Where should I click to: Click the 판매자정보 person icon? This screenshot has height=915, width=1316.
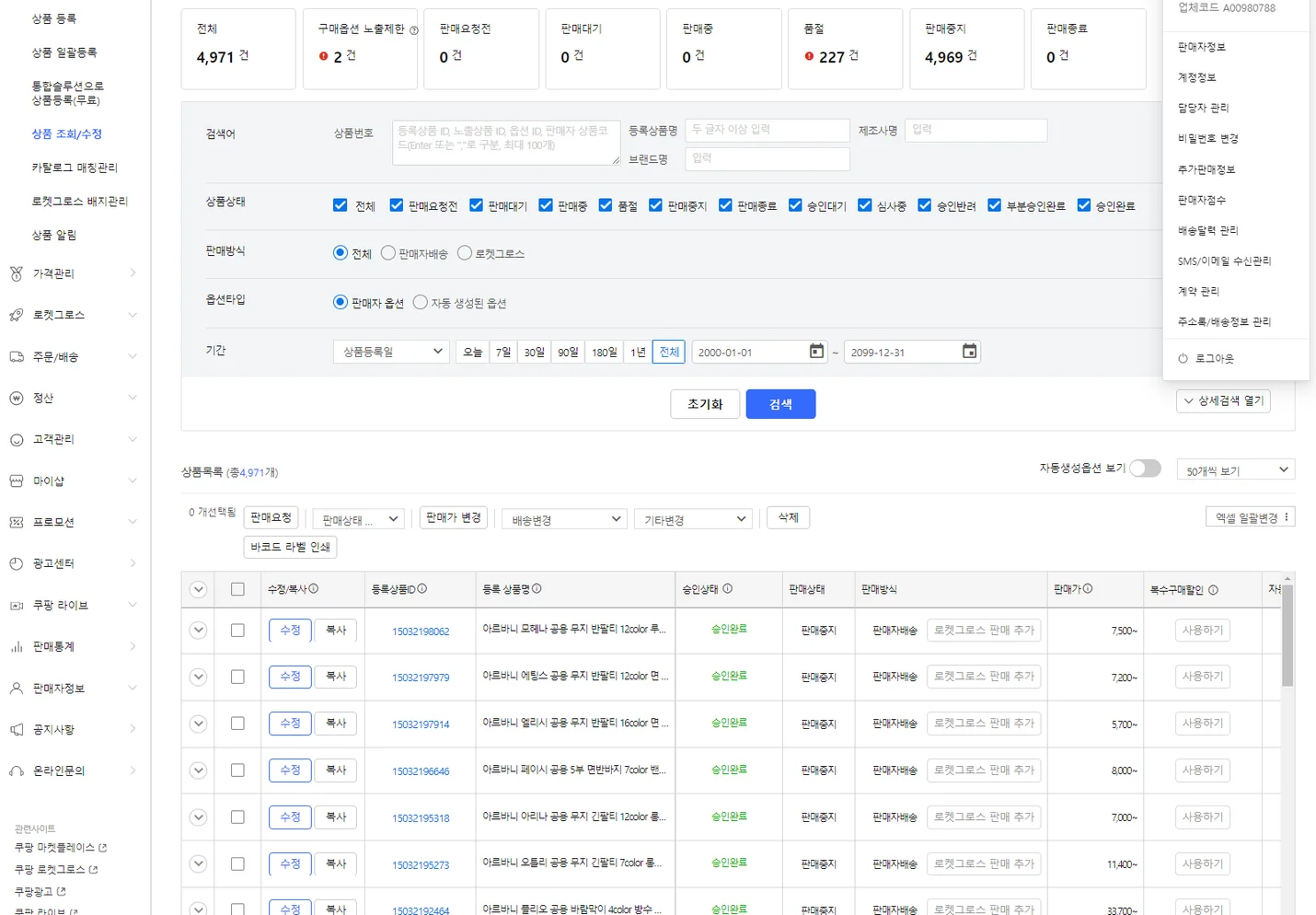17,688
